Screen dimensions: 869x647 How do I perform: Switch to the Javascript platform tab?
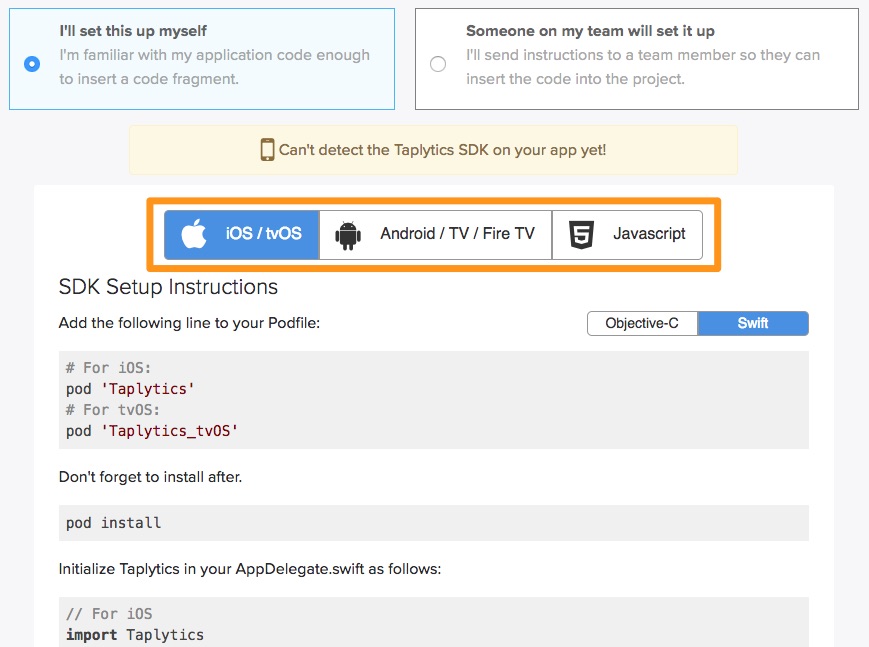point(627,235)
